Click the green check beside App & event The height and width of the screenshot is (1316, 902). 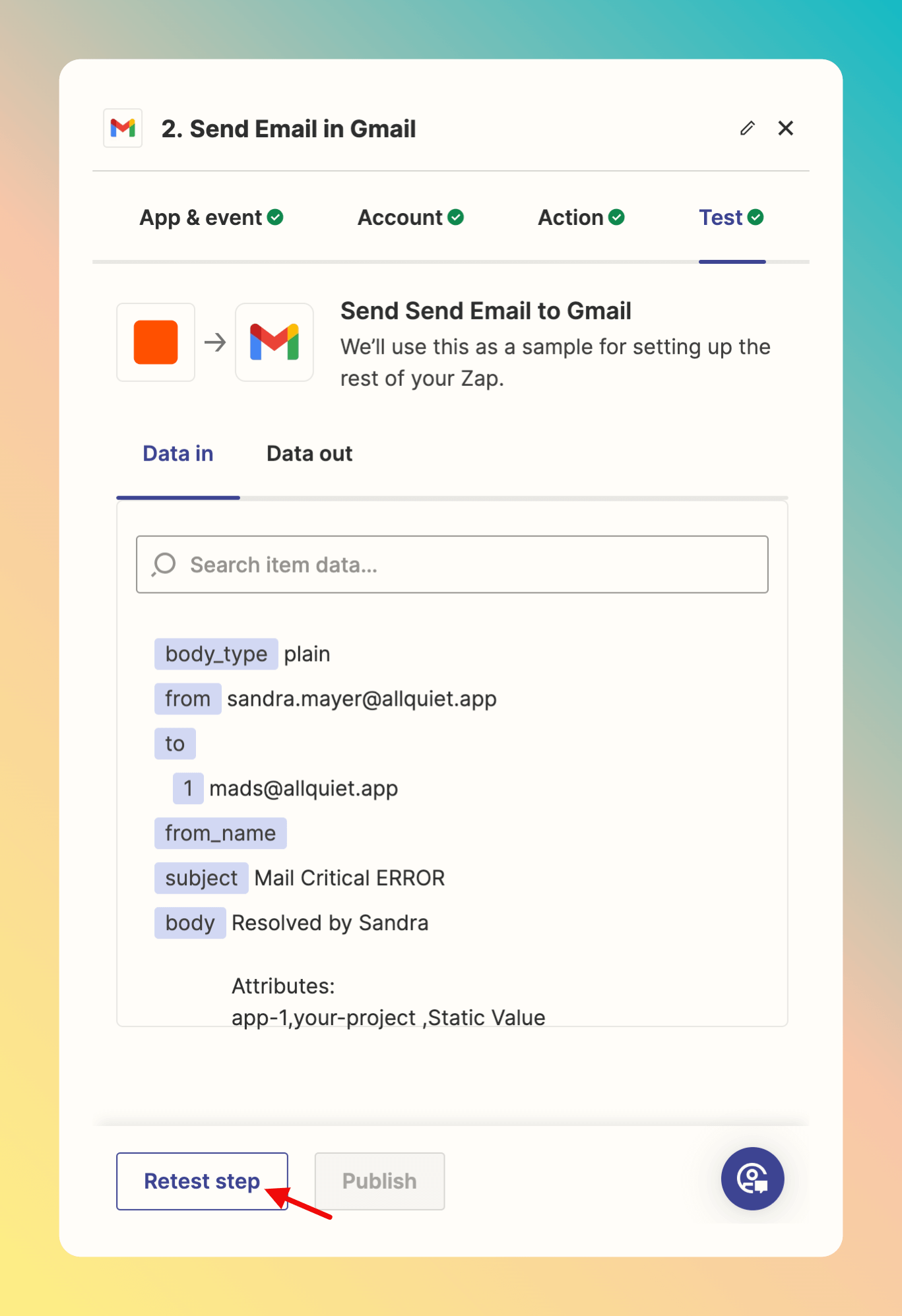(276, 217)
